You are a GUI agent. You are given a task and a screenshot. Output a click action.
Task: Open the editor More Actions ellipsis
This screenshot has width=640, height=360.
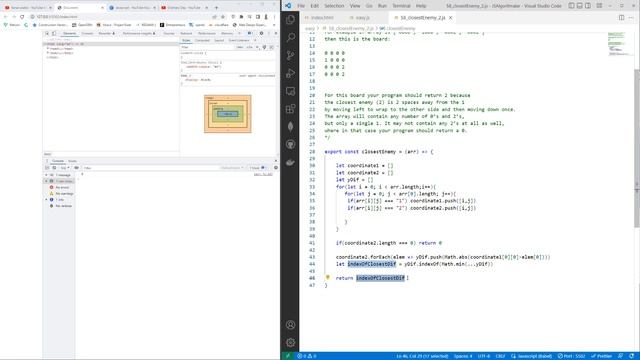tap(631, 18)
